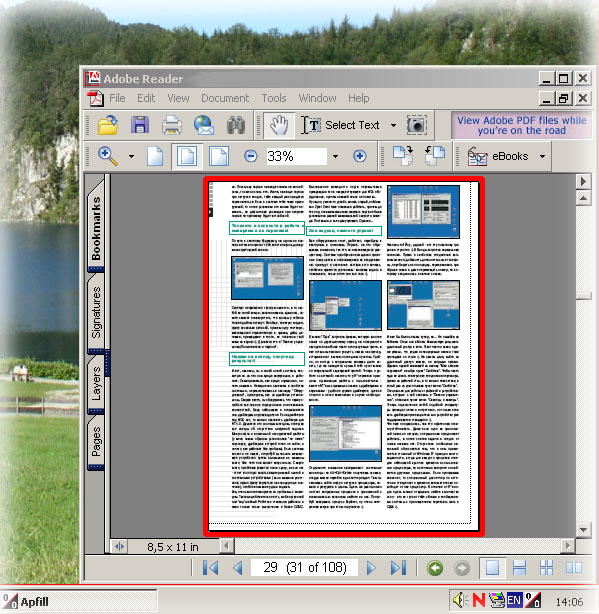The height and width of the screenshot is (614, 599).
Task: Open the eBooks button
Action: click(x=498, y=156)
